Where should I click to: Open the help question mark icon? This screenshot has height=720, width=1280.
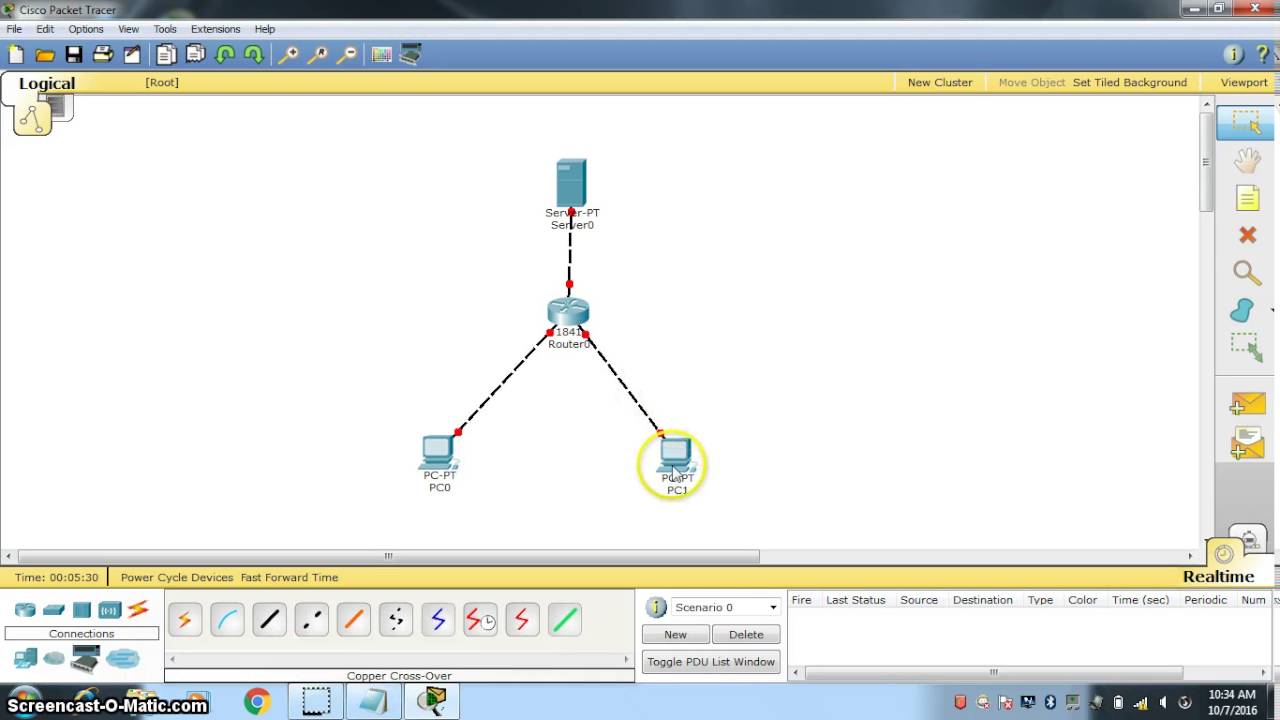(1263, 55)
